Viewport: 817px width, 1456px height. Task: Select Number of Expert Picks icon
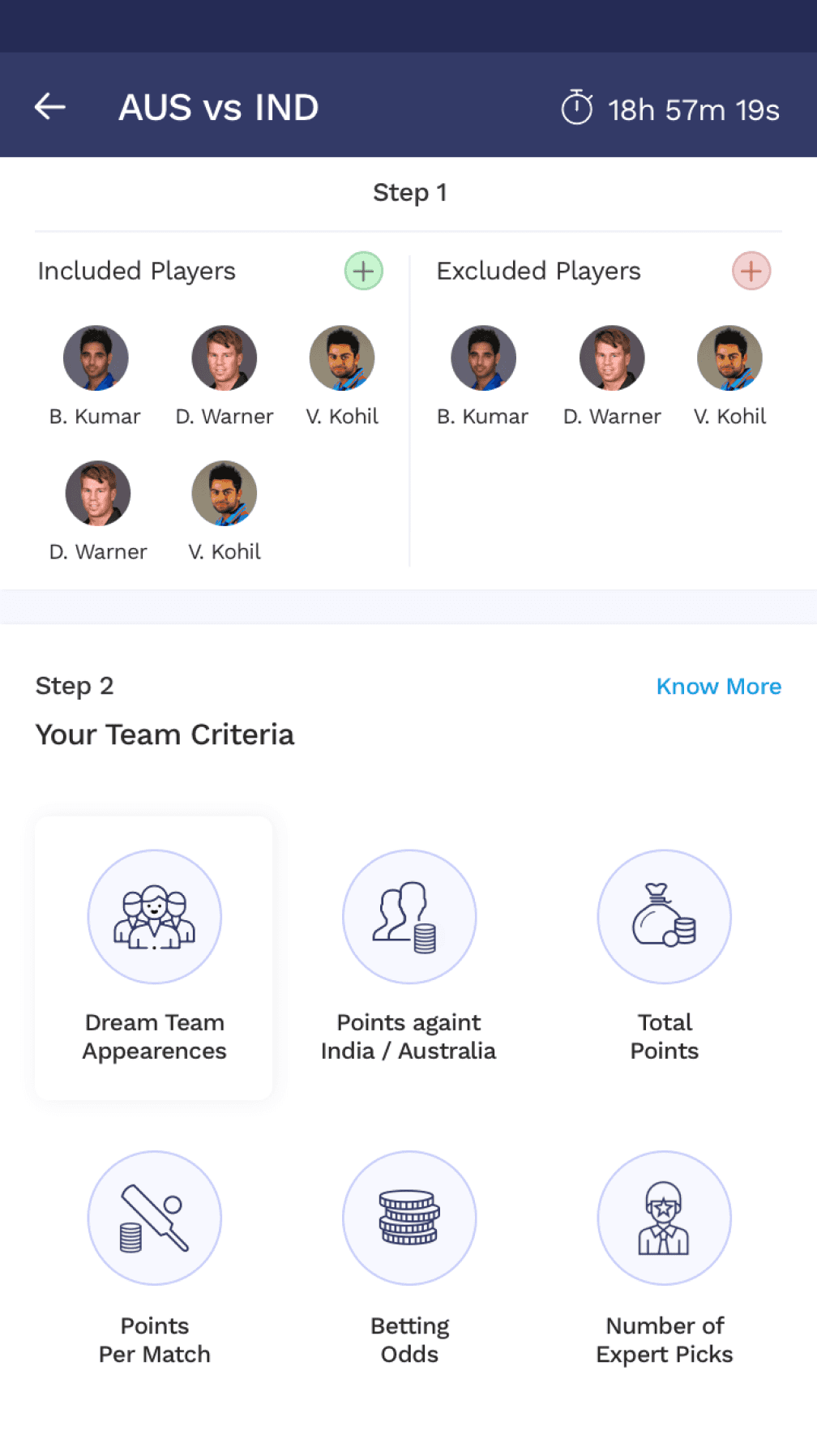pos(665,1218)
